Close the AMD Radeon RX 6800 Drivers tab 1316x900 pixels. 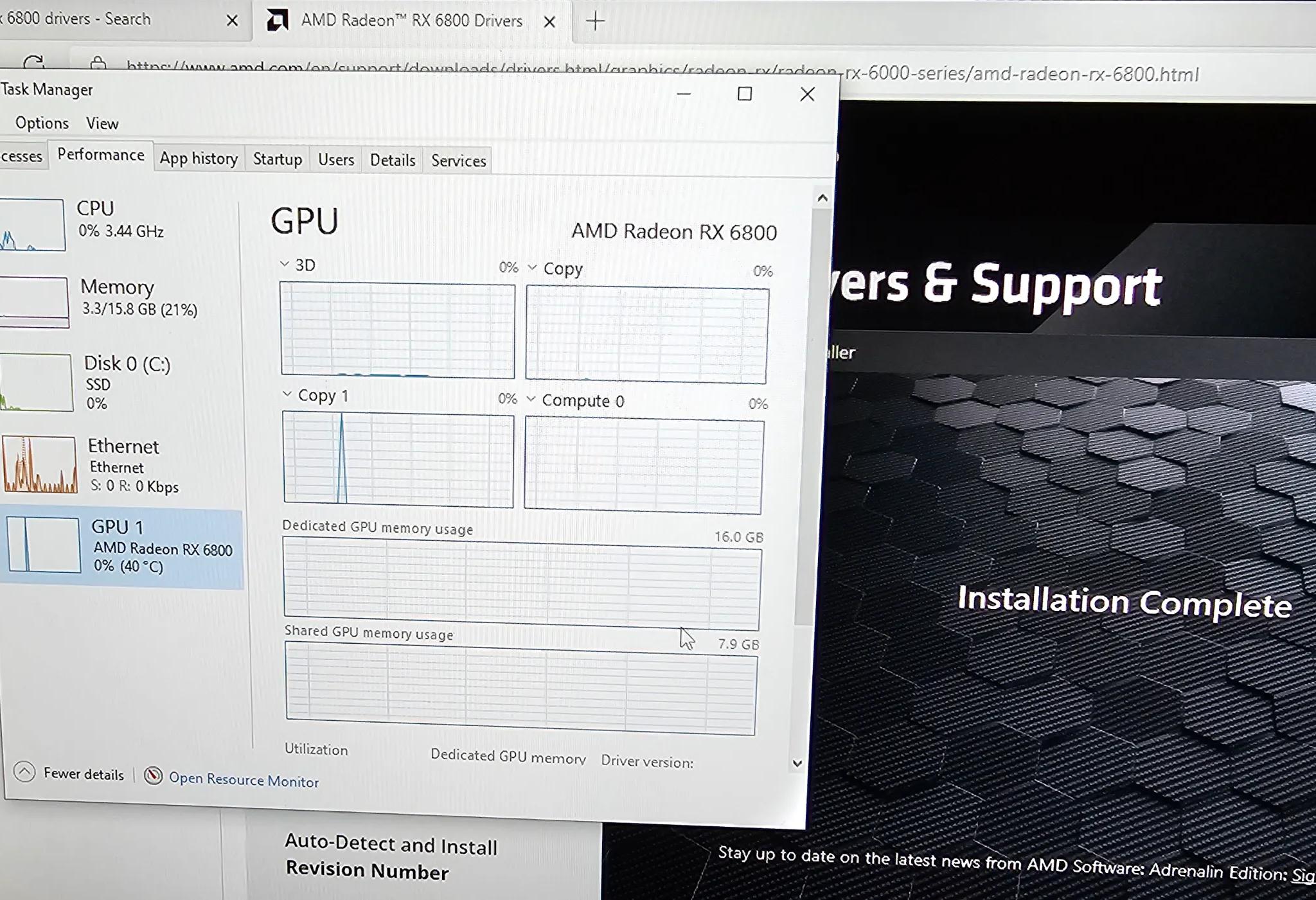[x=549, y=22]
